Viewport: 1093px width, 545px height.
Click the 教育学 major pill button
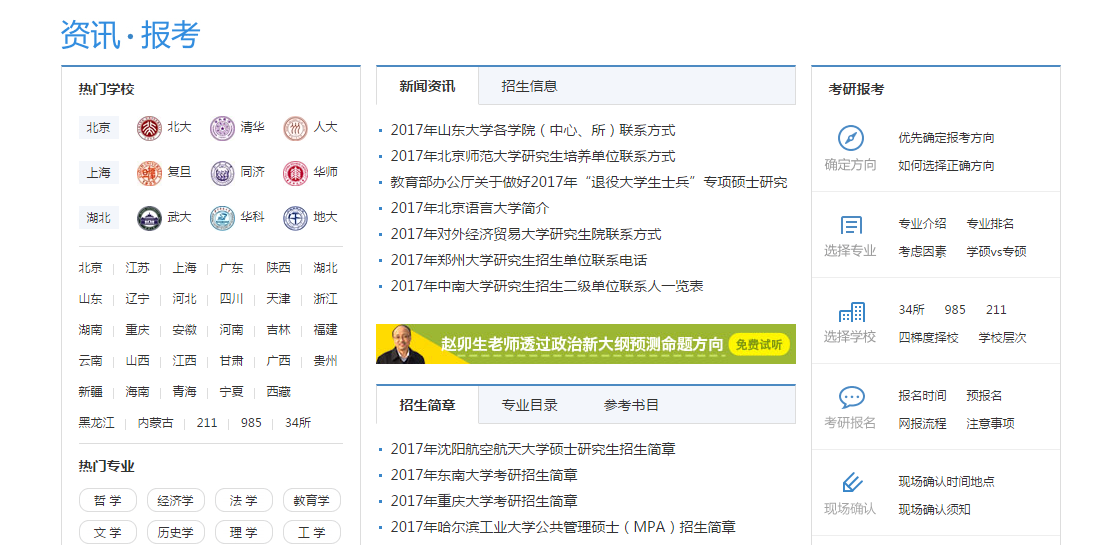pos(312,500)
